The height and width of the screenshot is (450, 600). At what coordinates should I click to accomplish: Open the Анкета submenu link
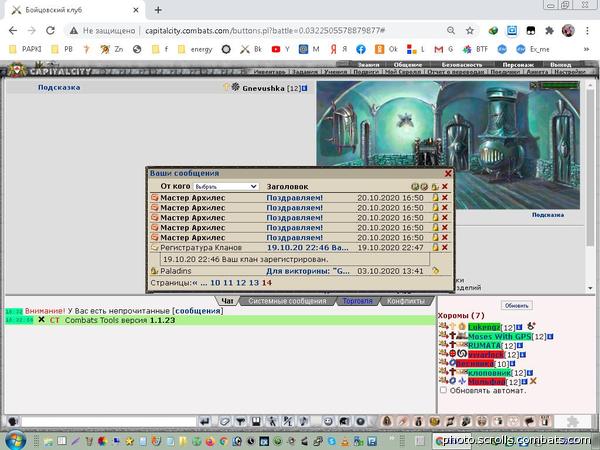pos(537,72)
